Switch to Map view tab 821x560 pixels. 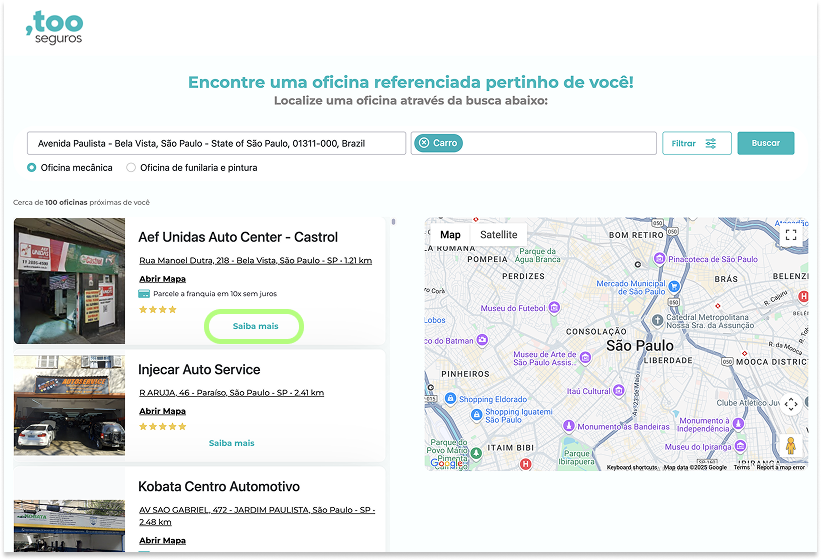450,235
